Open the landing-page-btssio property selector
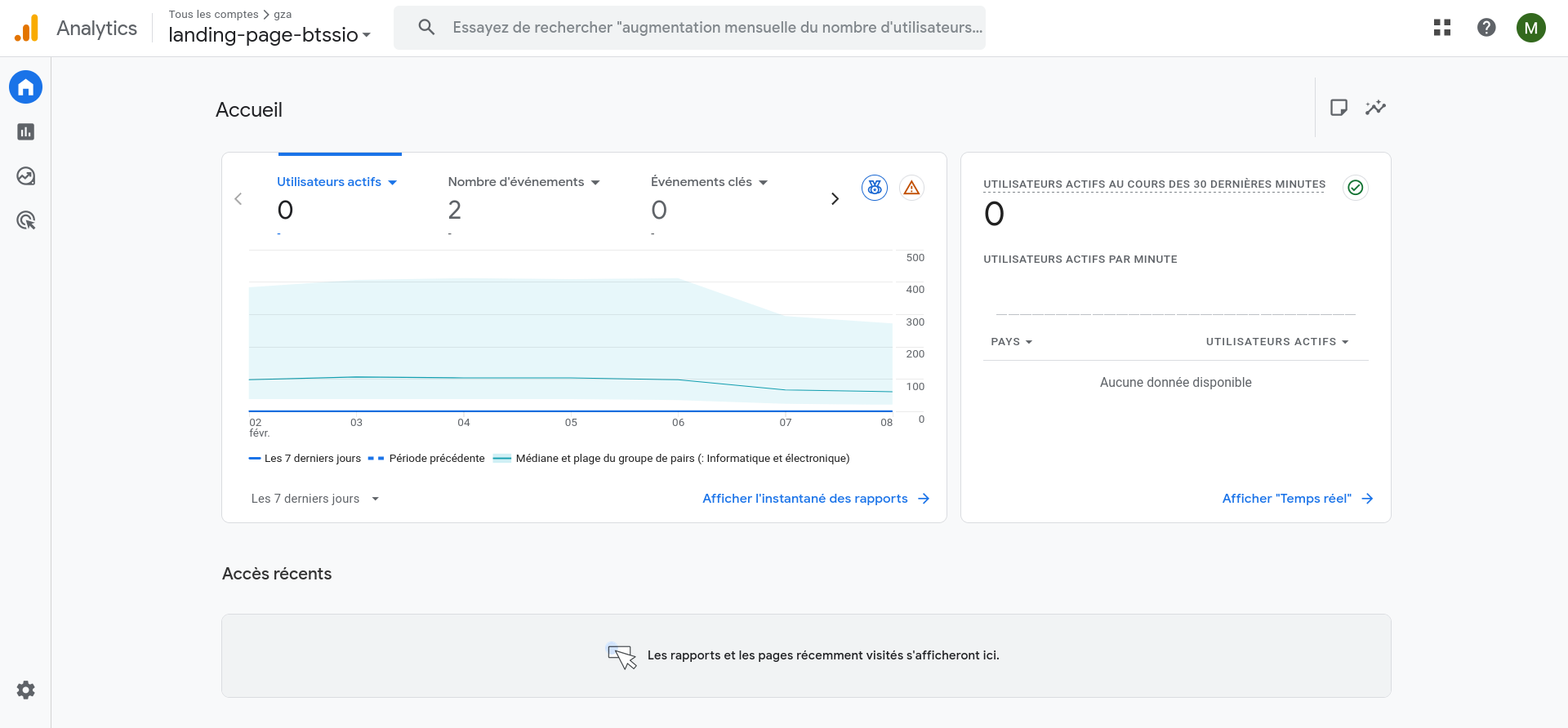 coord(269,35)
